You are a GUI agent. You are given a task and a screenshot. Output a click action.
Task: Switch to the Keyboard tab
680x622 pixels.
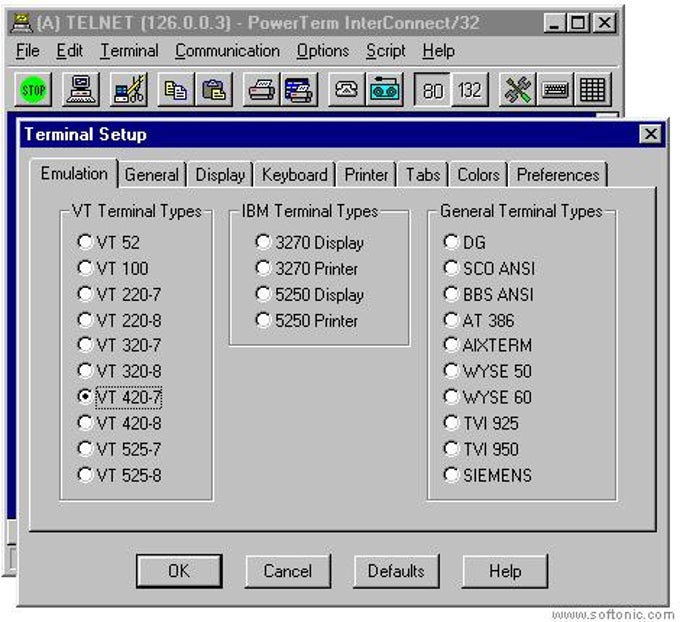pyautogui.click(x=294, y=175)
